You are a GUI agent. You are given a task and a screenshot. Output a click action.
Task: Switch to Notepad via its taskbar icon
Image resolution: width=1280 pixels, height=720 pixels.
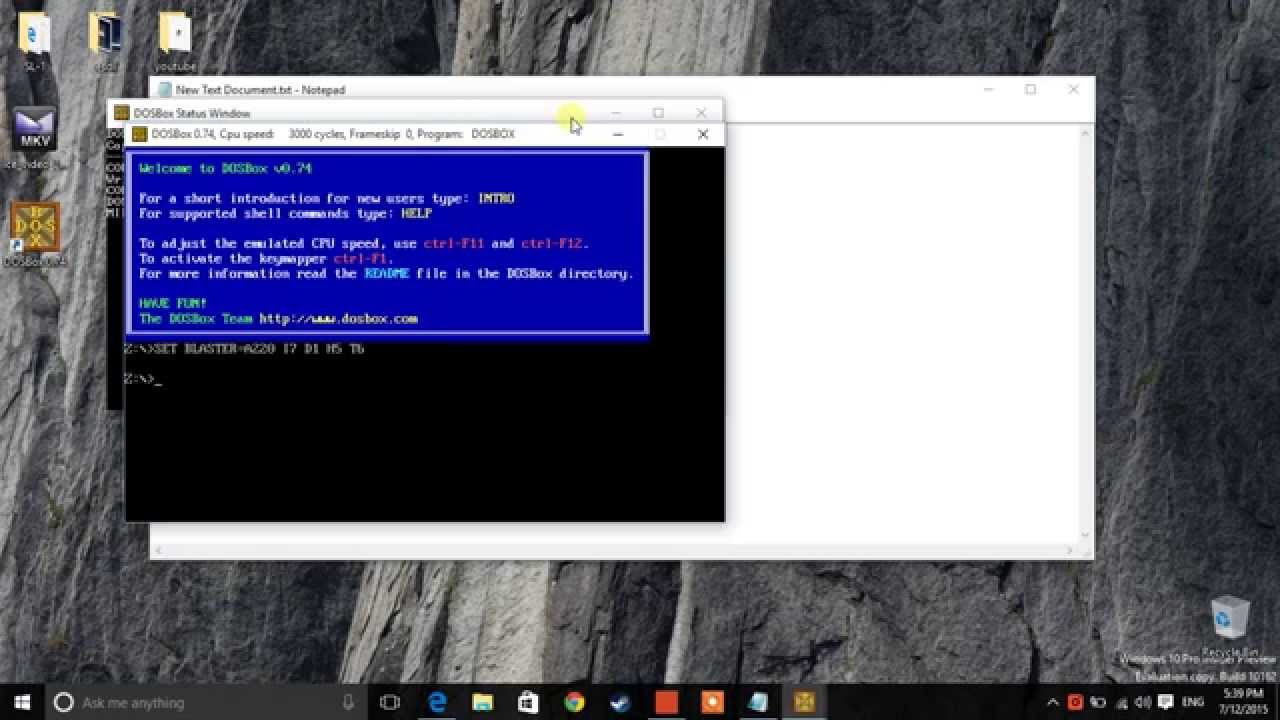(x=758, y=703)
